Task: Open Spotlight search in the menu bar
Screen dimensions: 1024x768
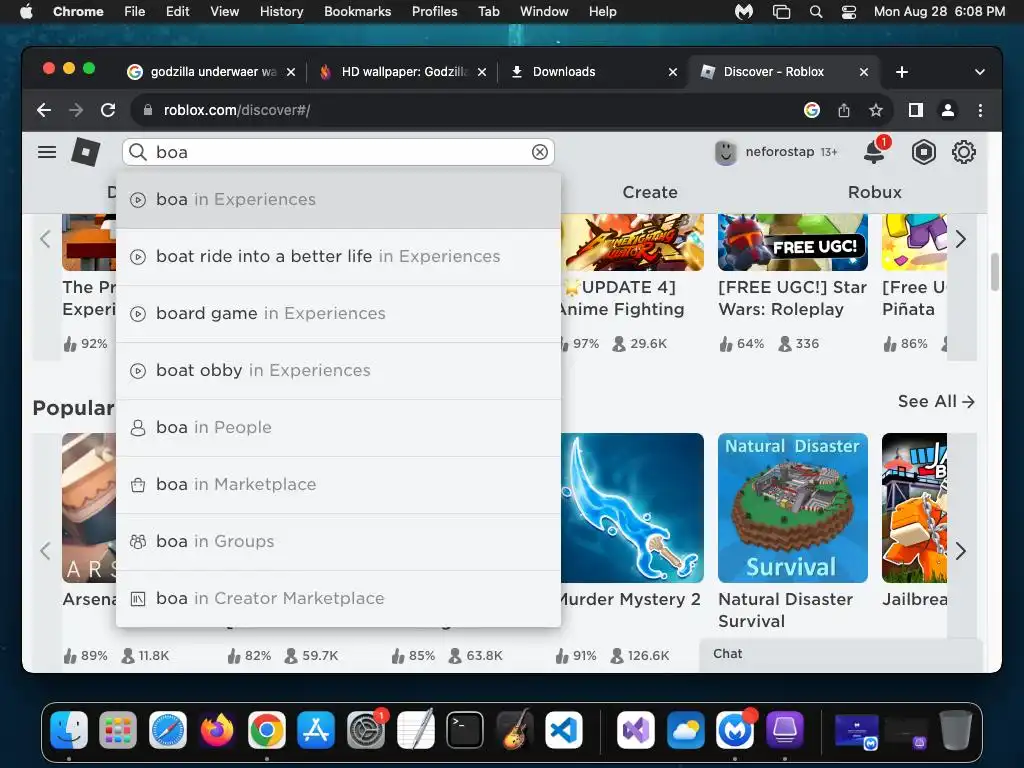Action: pyautogui.click(x=816, y=12)
